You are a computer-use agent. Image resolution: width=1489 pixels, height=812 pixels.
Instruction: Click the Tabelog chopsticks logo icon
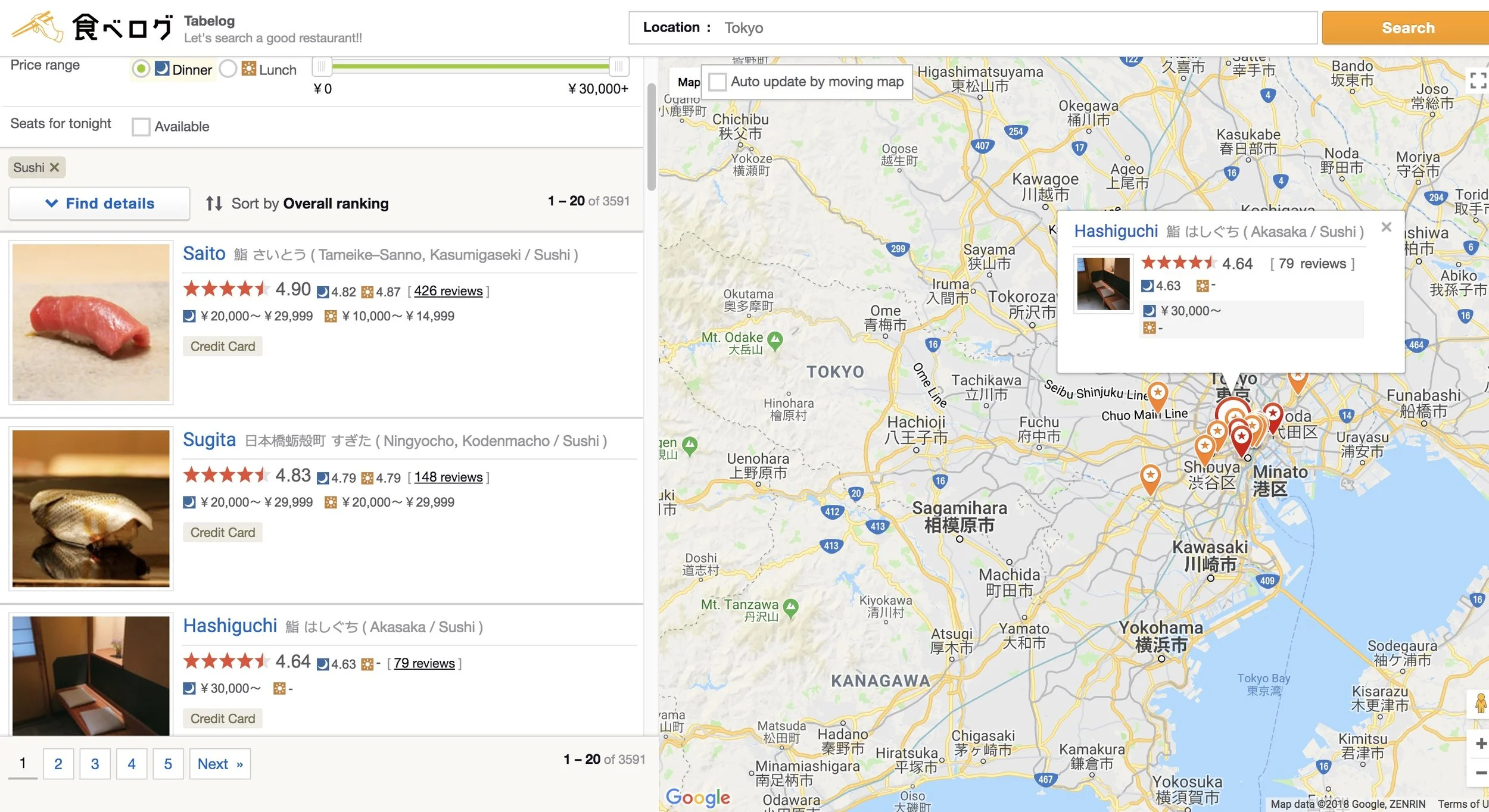pyautogui.click(x=38, y=27)
